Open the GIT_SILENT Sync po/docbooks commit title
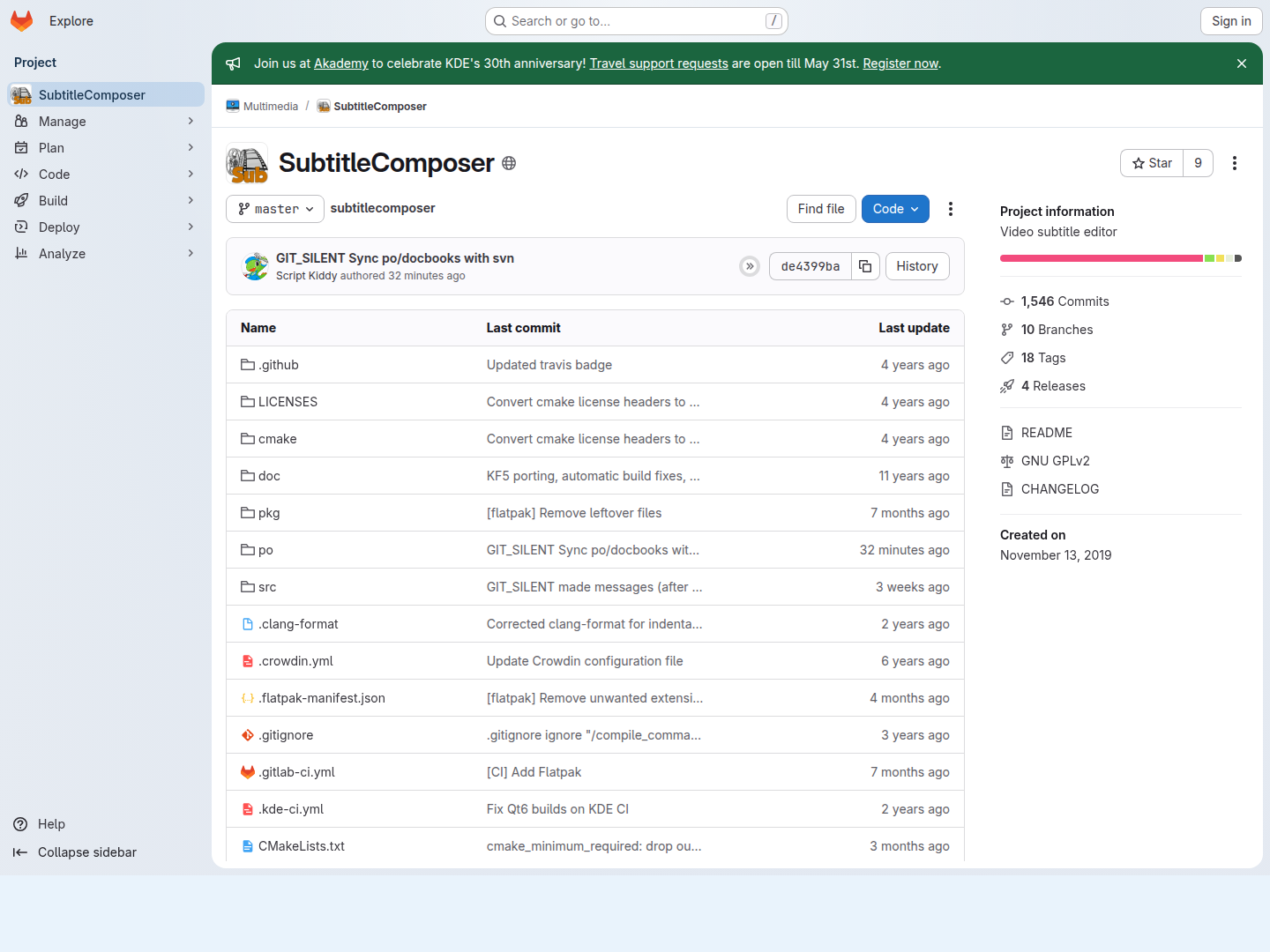Viewport: 1270px width, 952px height. click(x=395, y=258)
